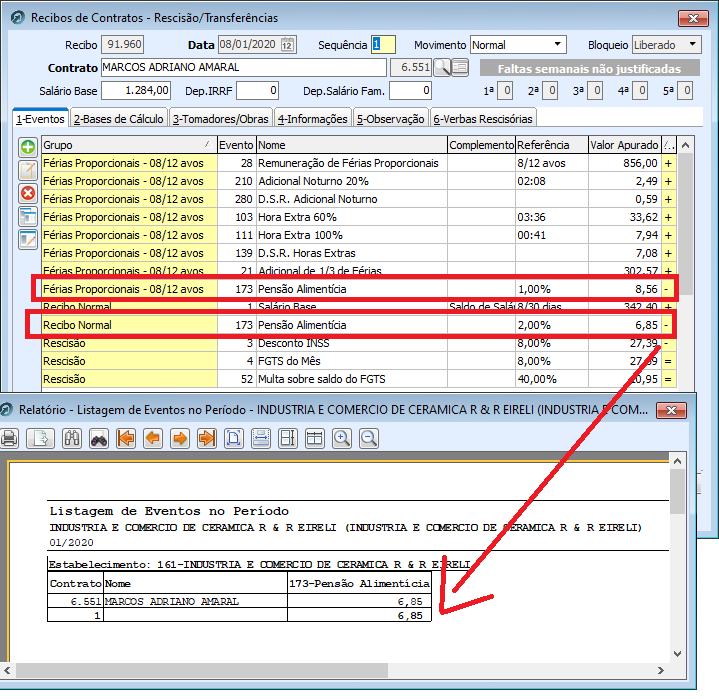719x699 pixels.
Task: Switch to the 2-Bases de Cálculo tab
Action: 118,119
